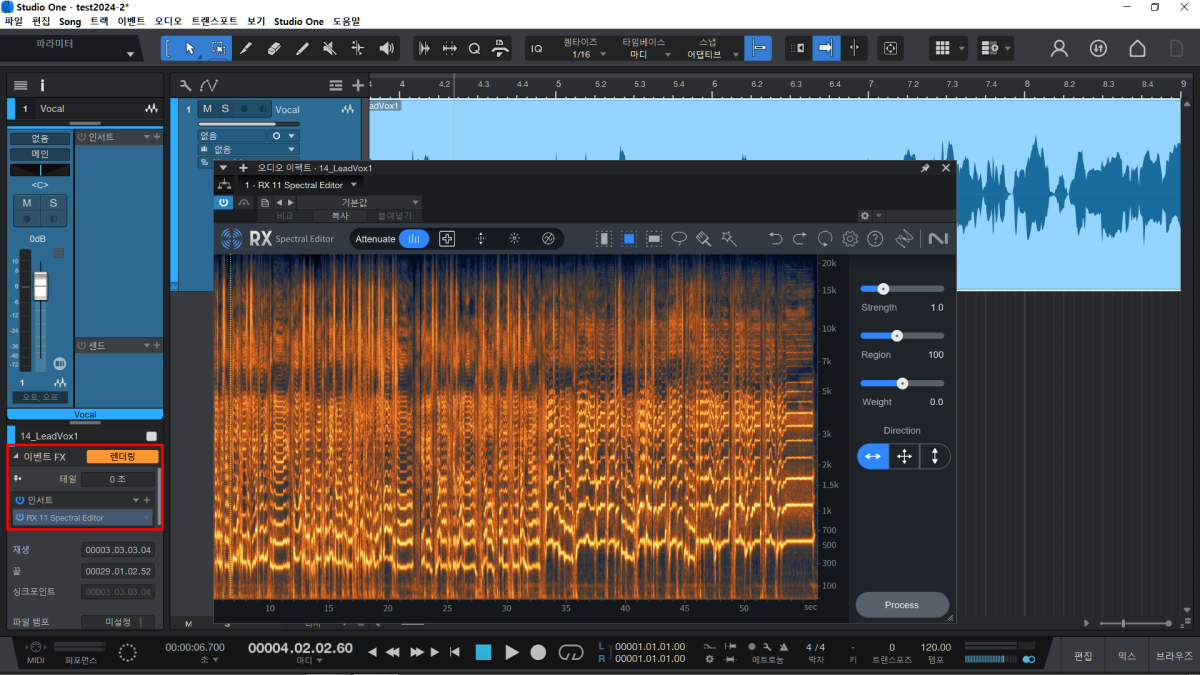Viewport: 1200px width, 675px height.
Task: Open the 브라우즈 view button
Action: point(1174,656)
